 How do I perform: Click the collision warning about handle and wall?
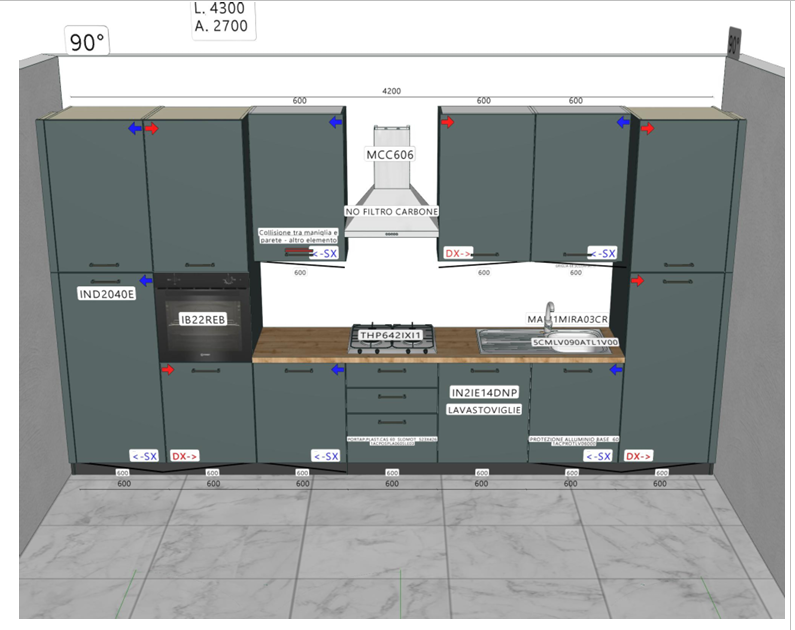pyautogui.click(x=298, y=236)
